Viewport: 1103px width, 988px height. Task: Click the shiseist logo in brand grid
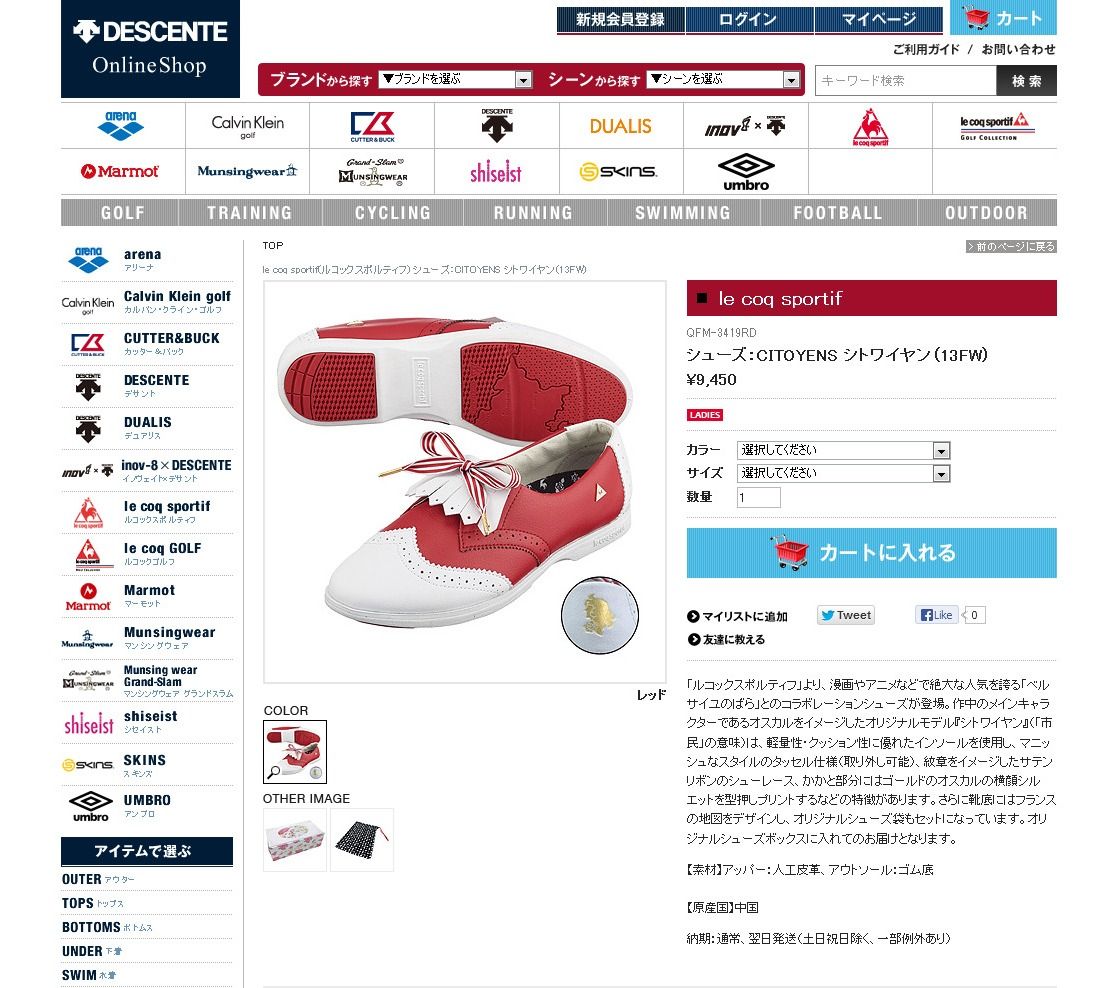pos(496,171)
